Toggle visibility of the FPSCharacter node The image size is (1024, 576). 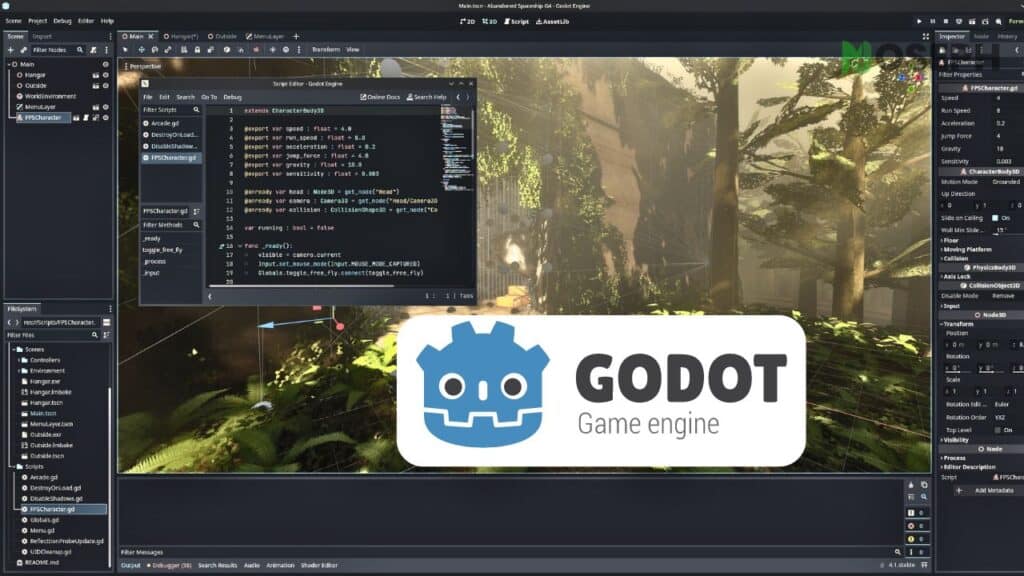(x=105, y=118)
